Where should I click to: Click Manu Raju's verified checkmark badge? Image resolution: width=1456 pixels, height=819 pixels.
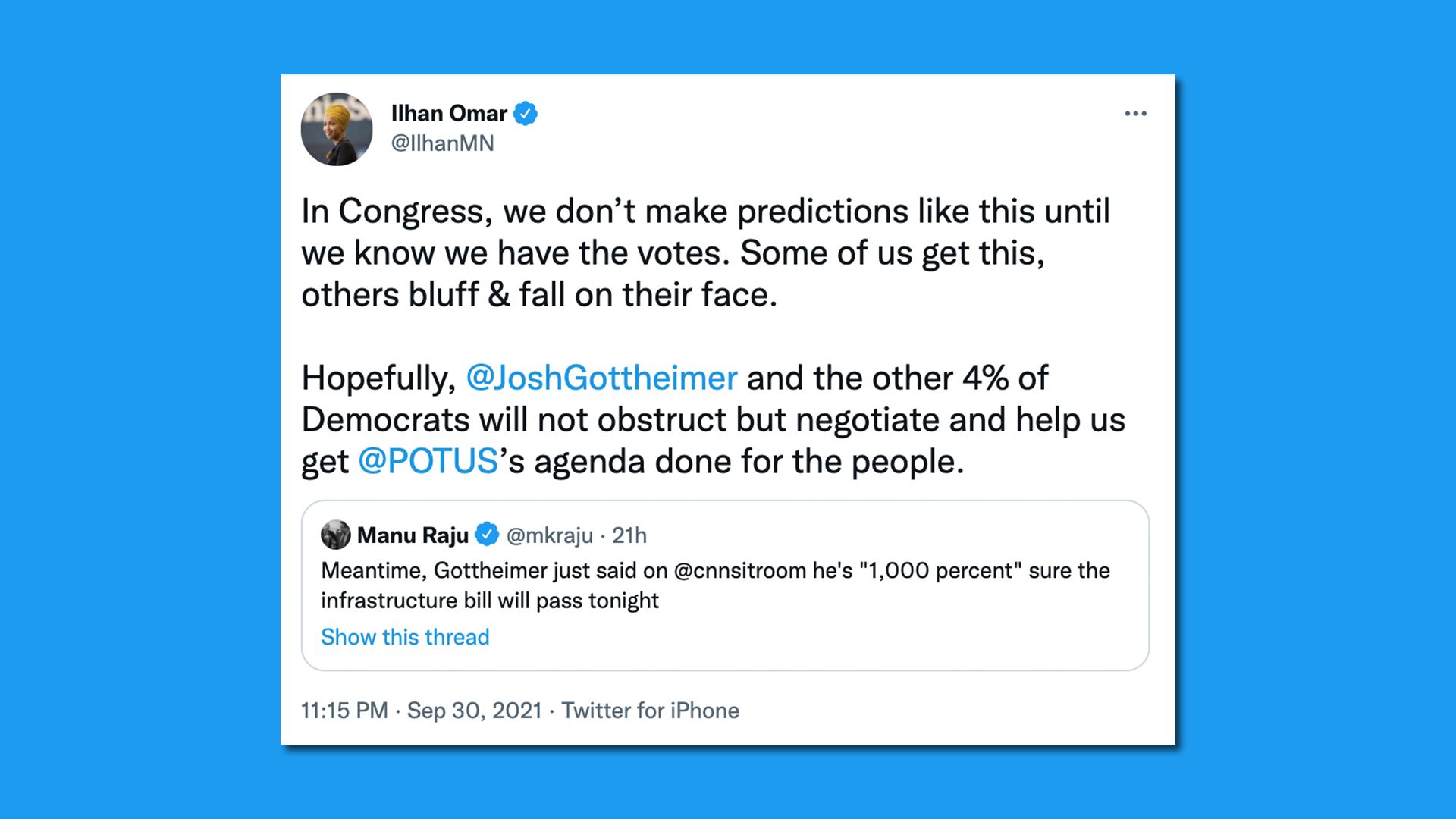tap(486, 535)
